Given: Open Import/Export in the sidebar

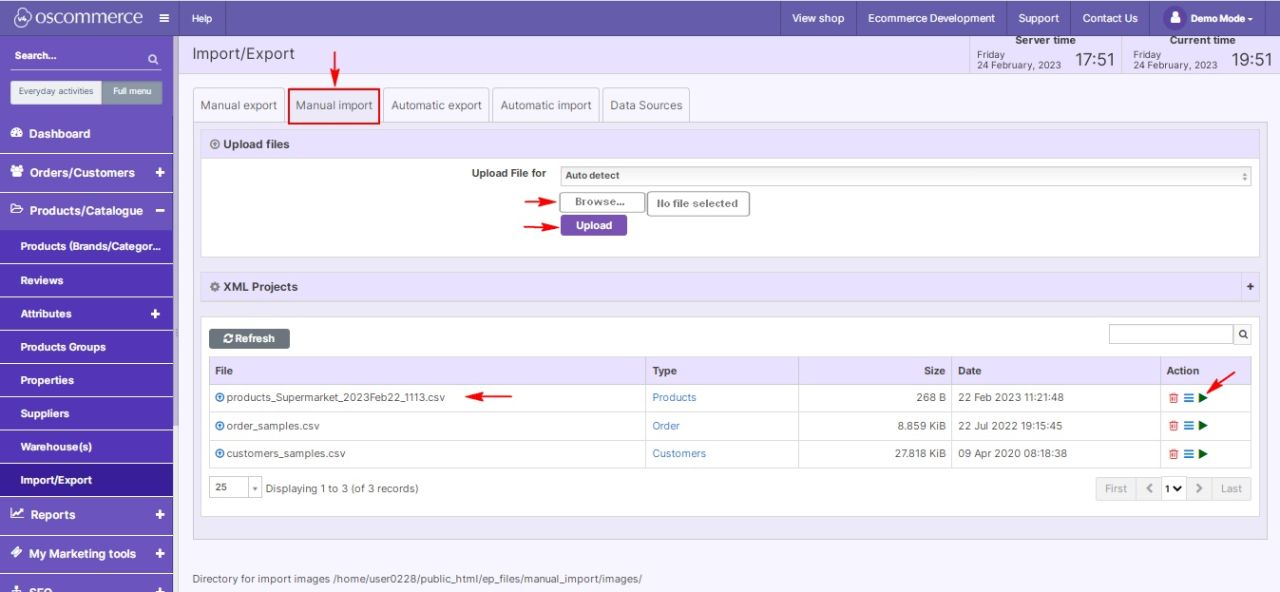Looking at the screenshot, I should (86, 480).
